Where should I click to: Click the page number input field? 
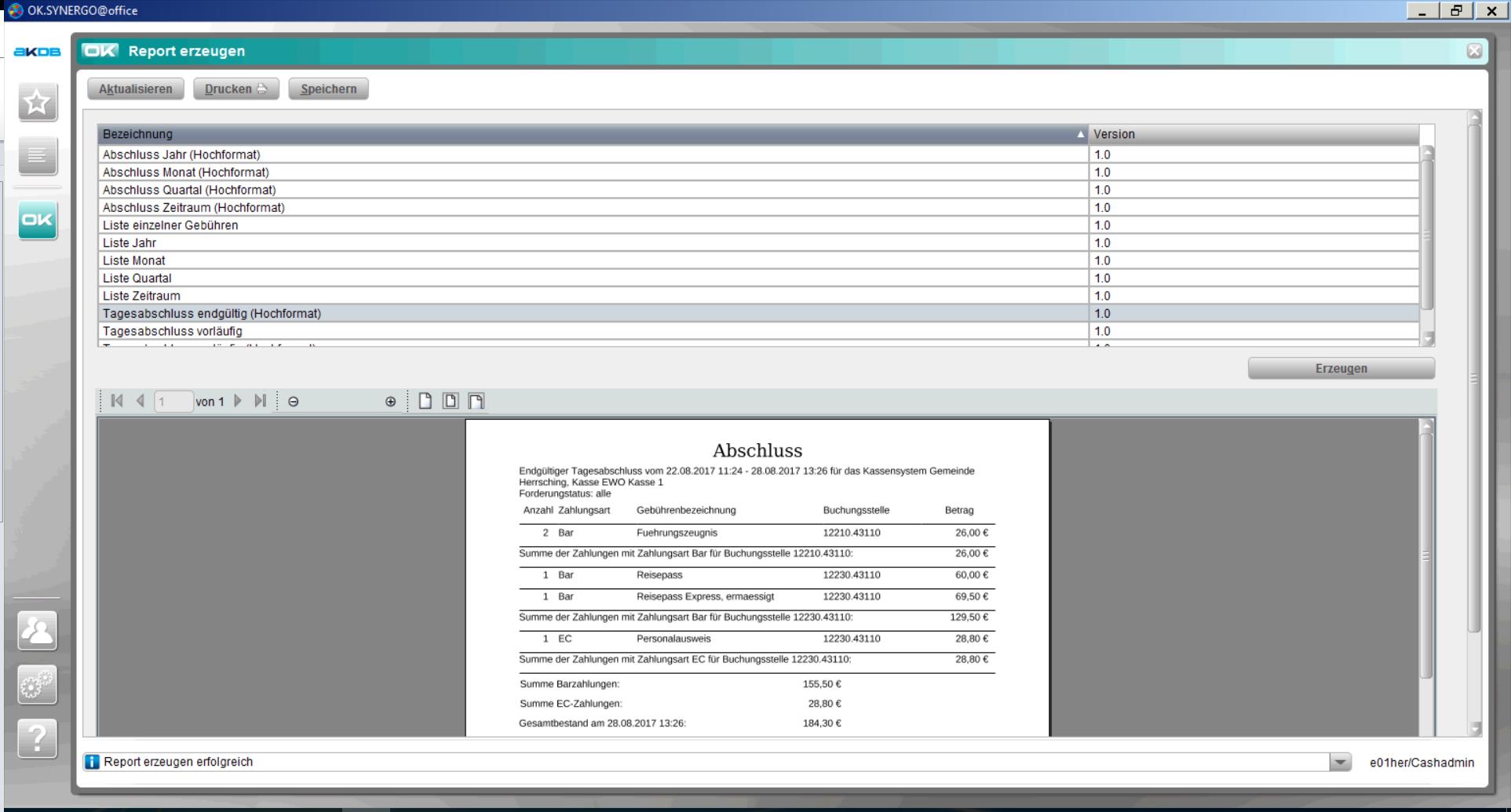click(173, 402)
